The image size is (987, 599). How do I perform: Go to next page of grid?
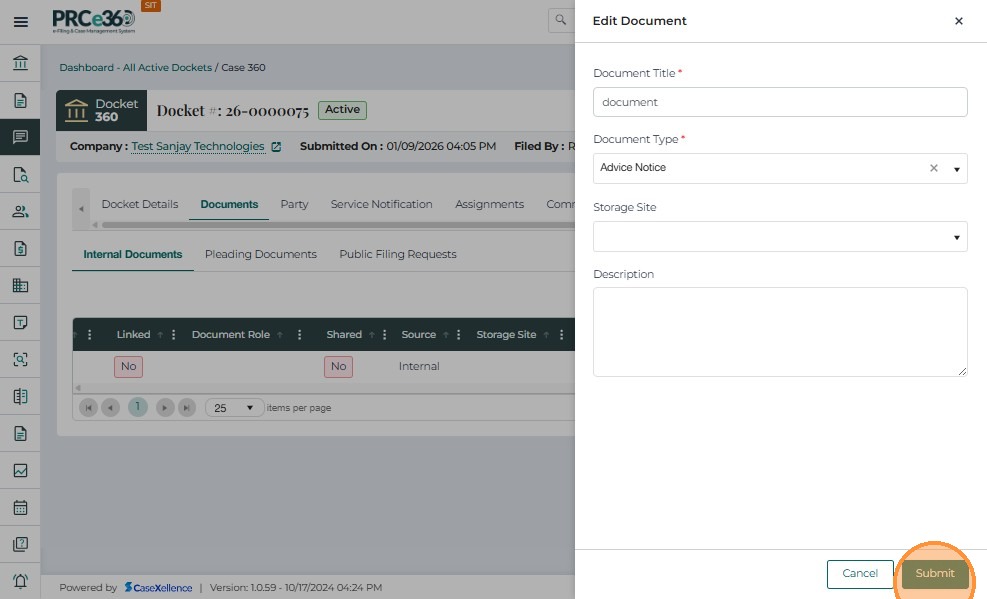pyautogui.click(x=165, y=408)
